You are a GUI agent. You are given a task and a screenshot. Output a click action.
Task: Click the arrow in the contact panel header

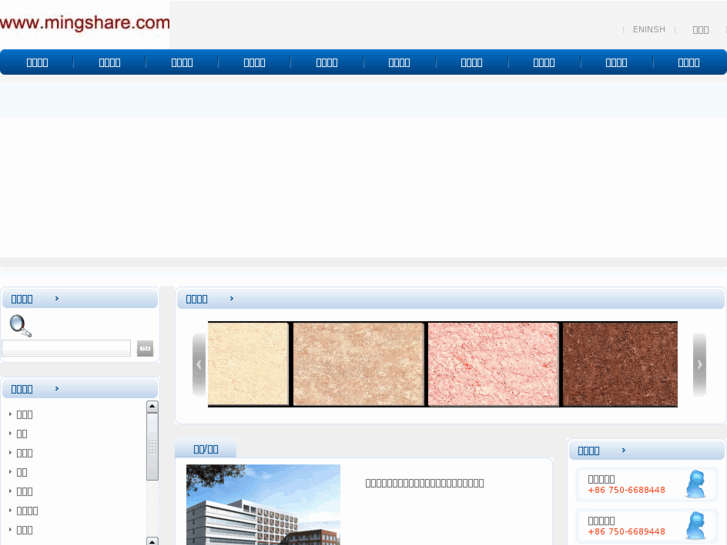coord(624,450)
